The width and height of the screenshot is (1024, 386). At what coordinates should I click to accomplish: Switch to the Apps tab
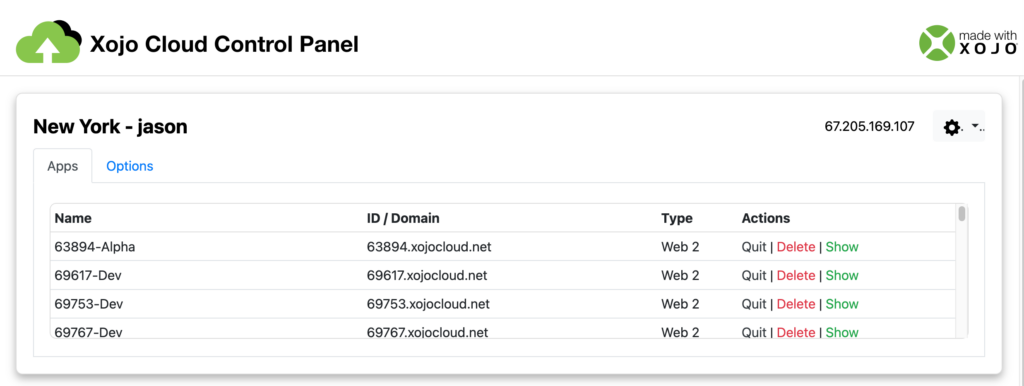(x=63, y=166)
